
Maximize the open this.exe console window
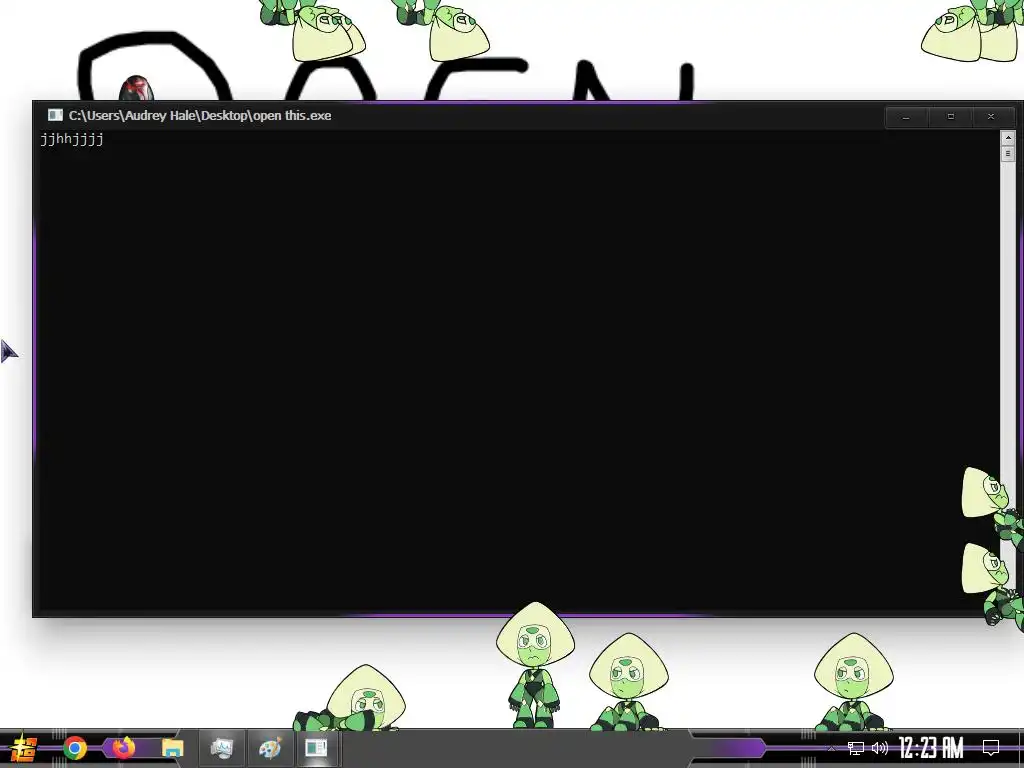[950, 117]
